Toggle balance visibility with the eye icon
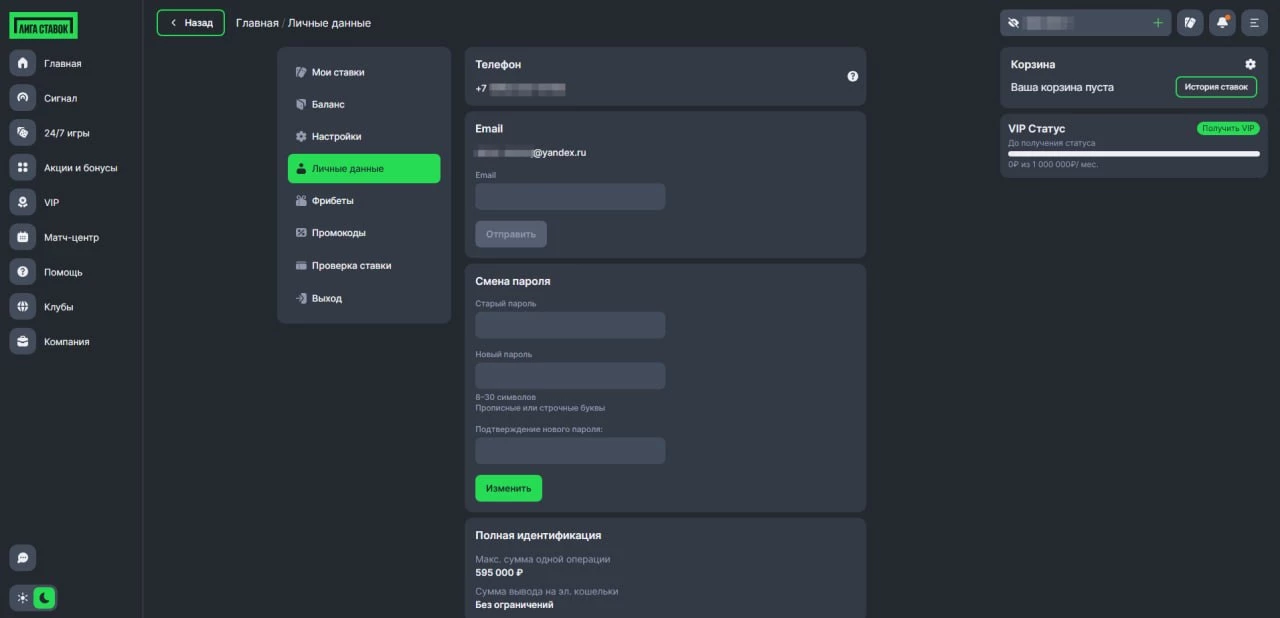This screenshot has height=618, width=1280. [x=1013, y=22]
